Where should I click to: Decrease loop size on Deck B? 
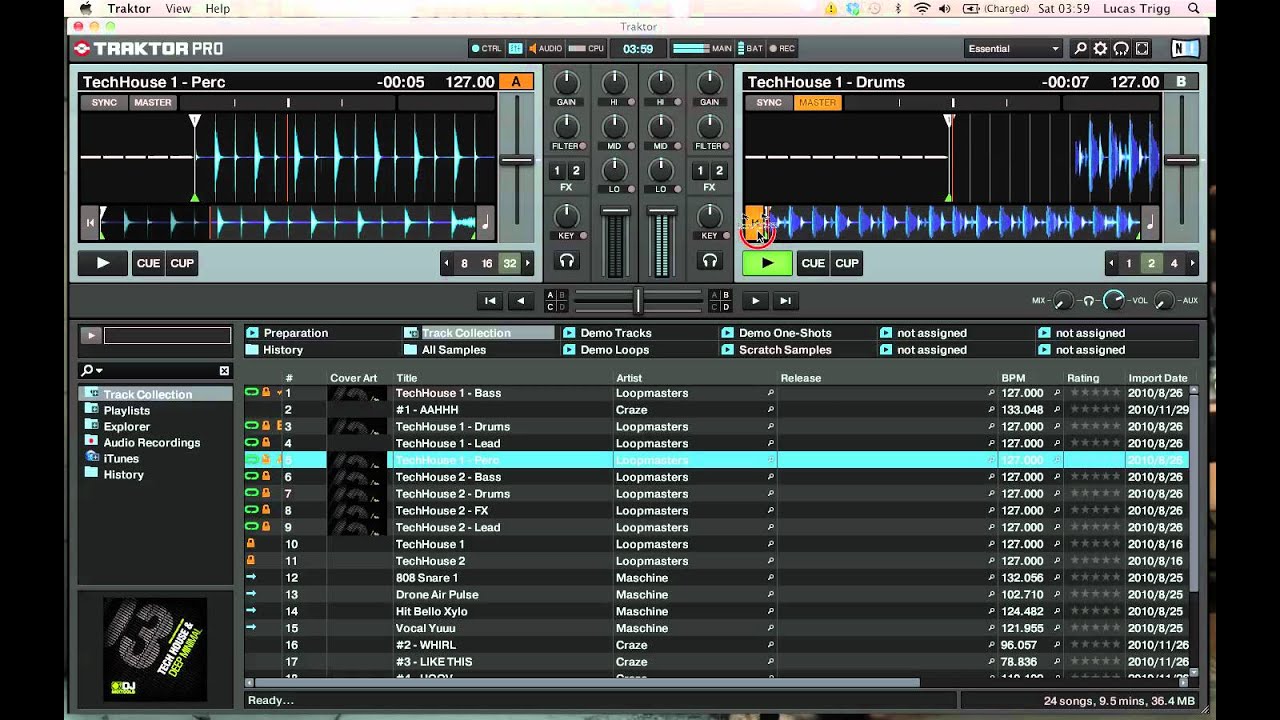click(x=1110, y=263)
